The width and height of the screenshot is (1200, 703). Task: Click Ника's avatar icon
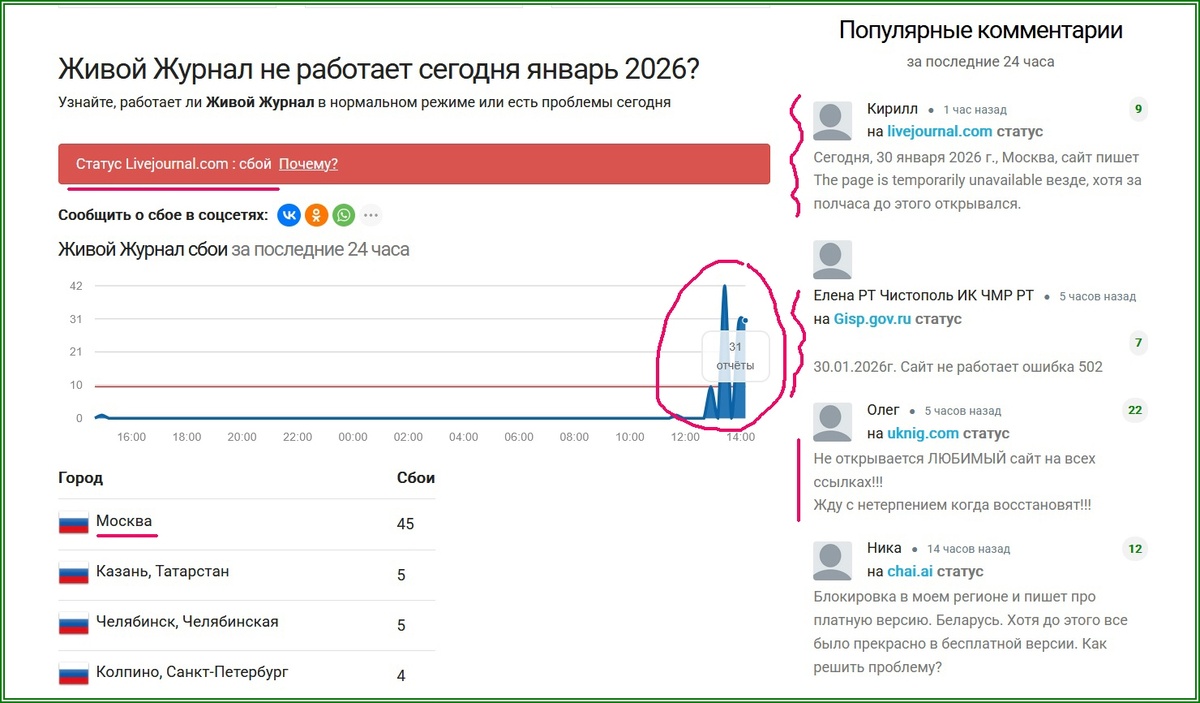[831, 559]
